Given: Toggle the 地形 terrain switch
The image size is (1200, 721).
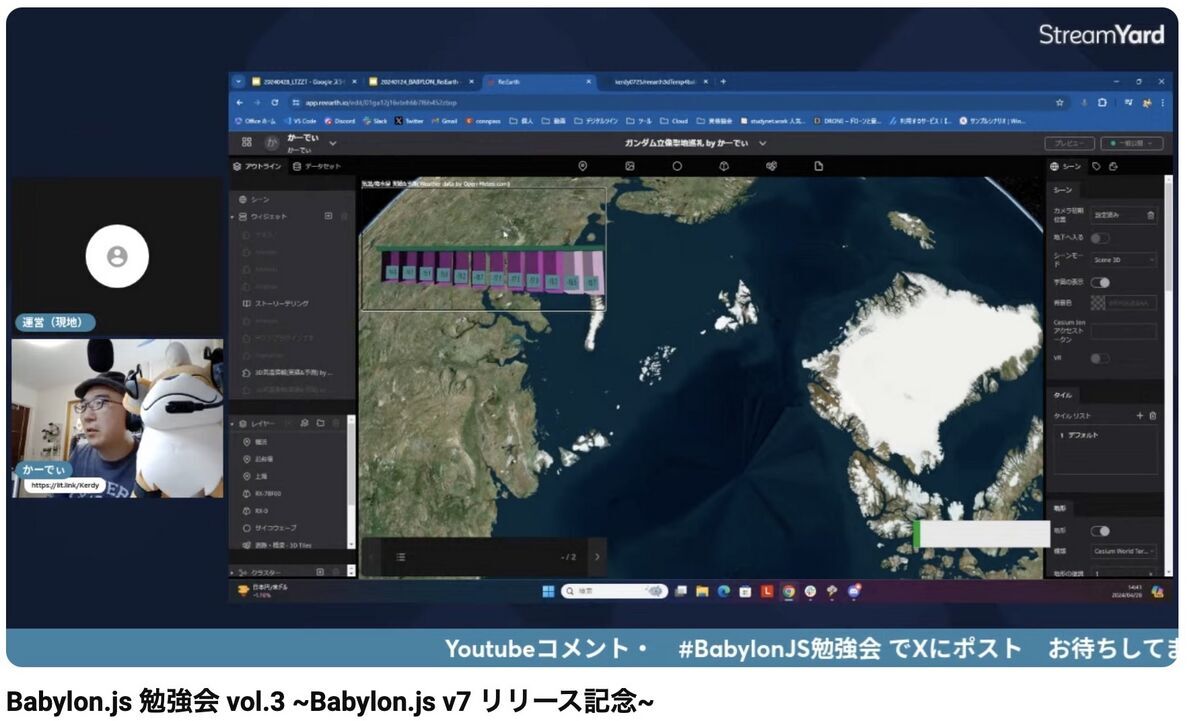Looking at the screenshot, I should [x=1100, y=531].
